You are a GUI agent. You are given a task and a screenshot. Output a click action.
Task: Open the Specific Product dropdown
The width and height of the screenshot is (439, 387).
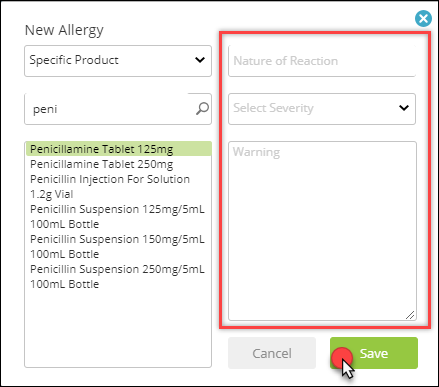coord(118,61)
